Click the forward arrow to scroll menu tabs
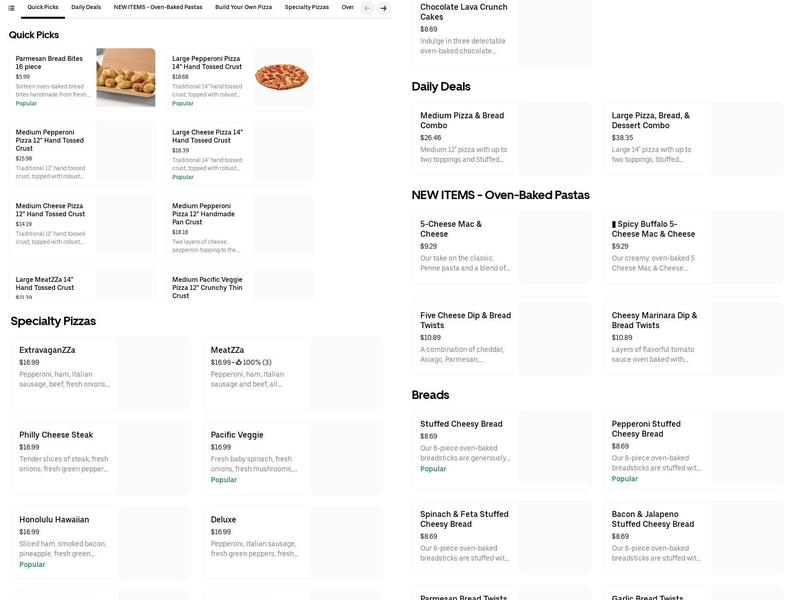800x600 pixels. click(x=383, y=7)
